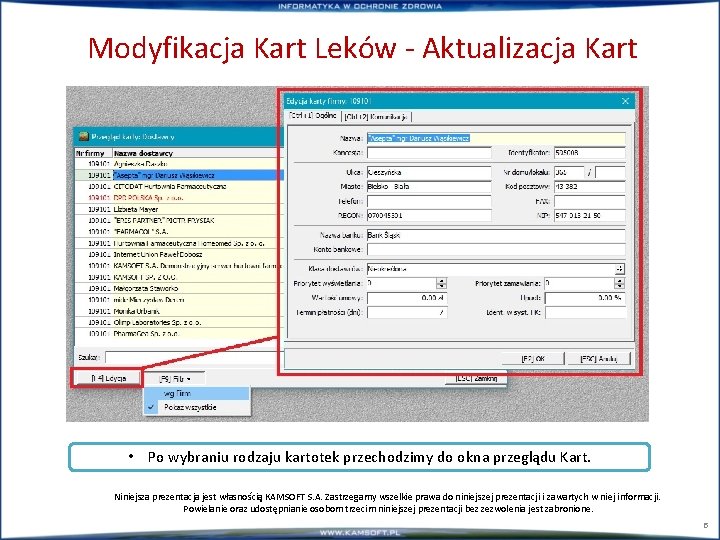Select the KAMSOFT SP. Z O.O. row
The image size is (720, 540).
click(x=179, y=277)
